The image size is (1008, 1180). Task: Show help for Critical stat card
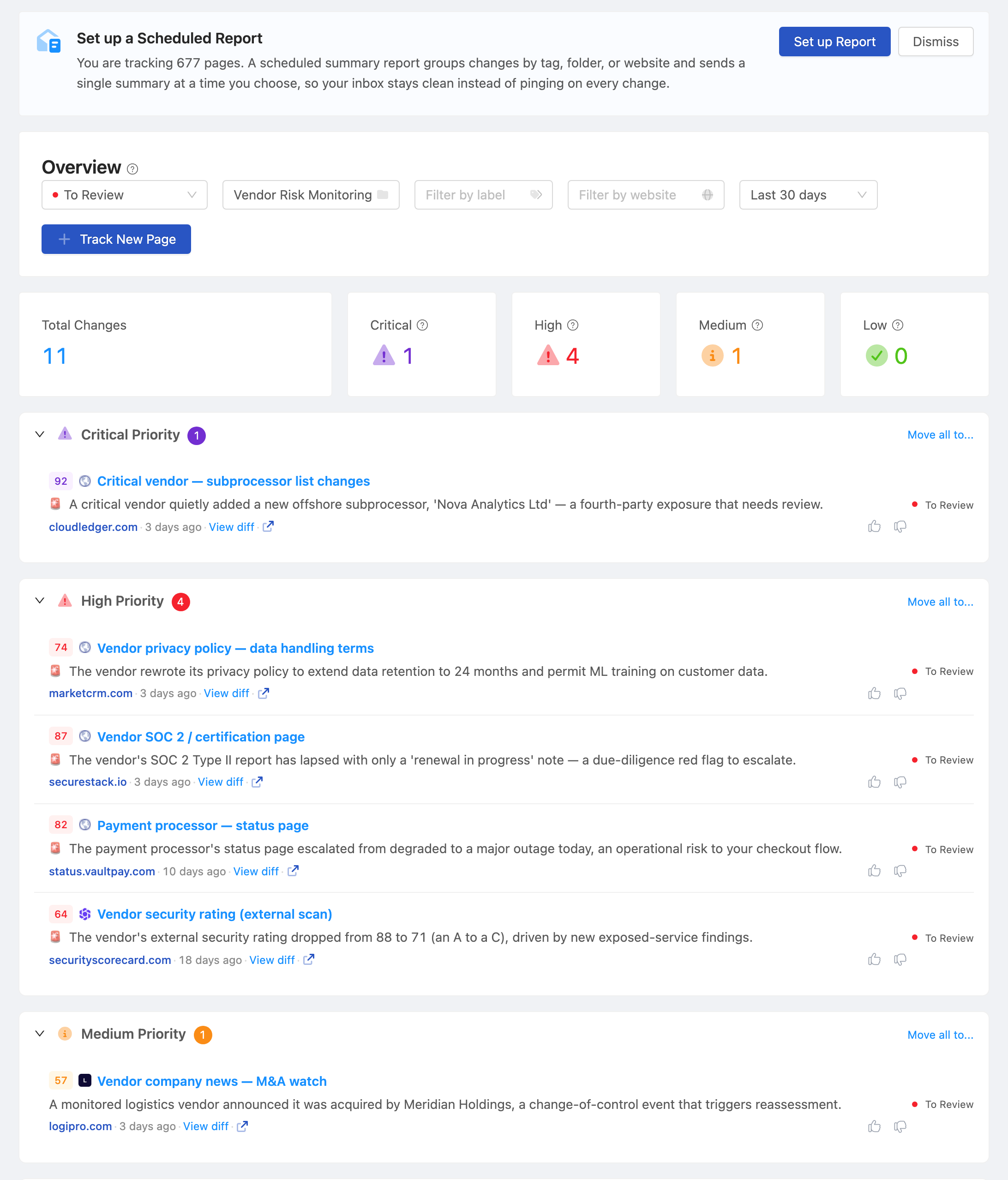point(422,325)
